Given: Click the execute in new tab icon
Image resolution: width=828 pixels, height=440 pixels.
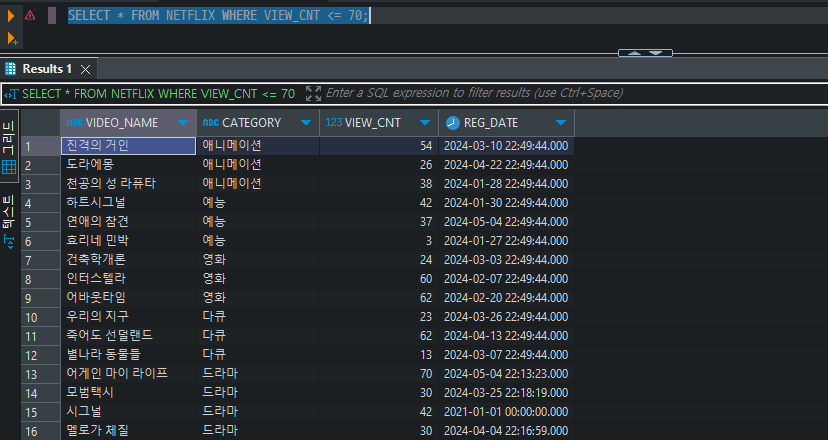Looking at the screenshot, I should click(x=12, y=39).
